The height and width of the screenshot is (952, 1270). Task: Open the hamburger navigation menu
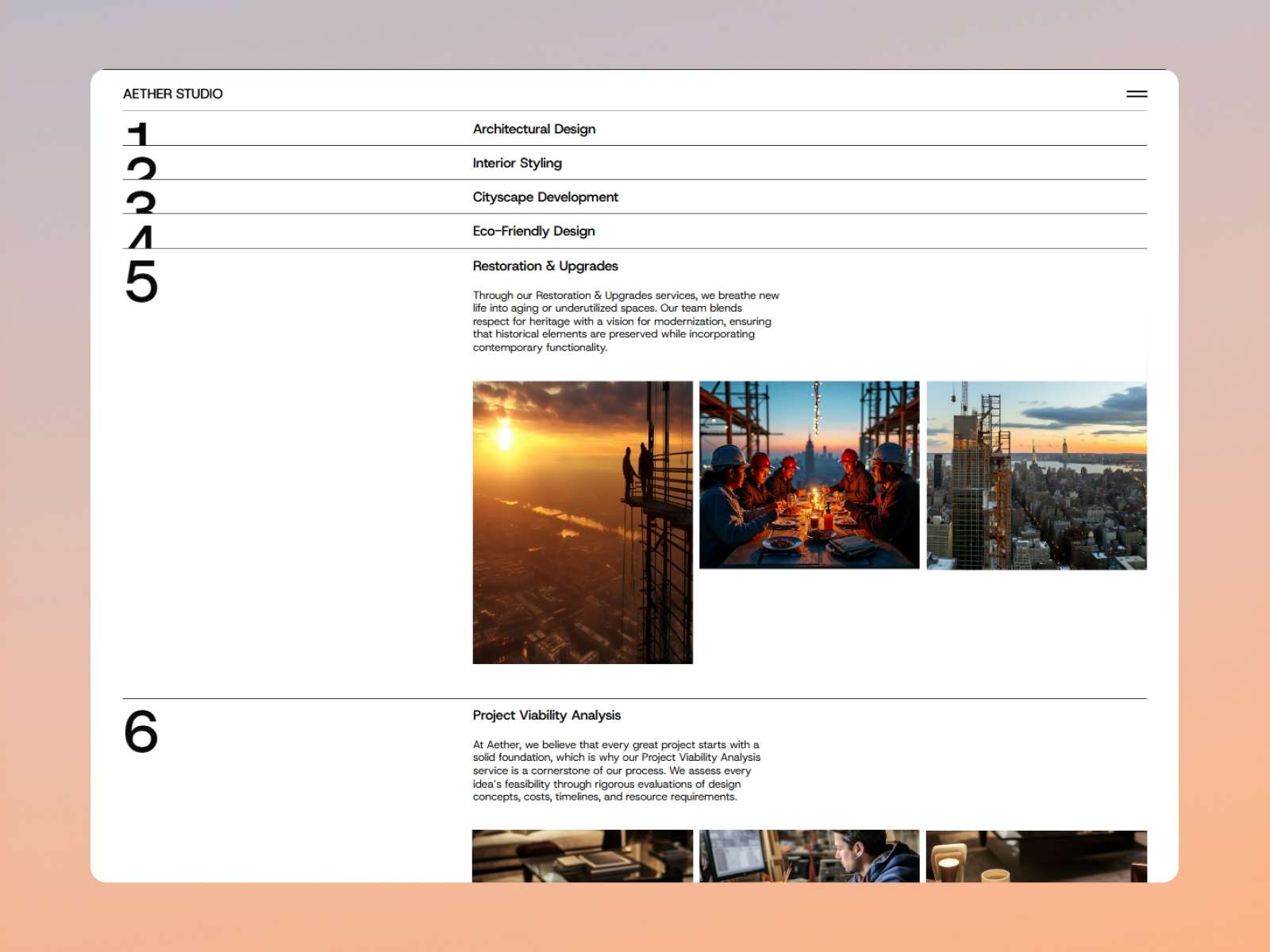coord(1137,94)
